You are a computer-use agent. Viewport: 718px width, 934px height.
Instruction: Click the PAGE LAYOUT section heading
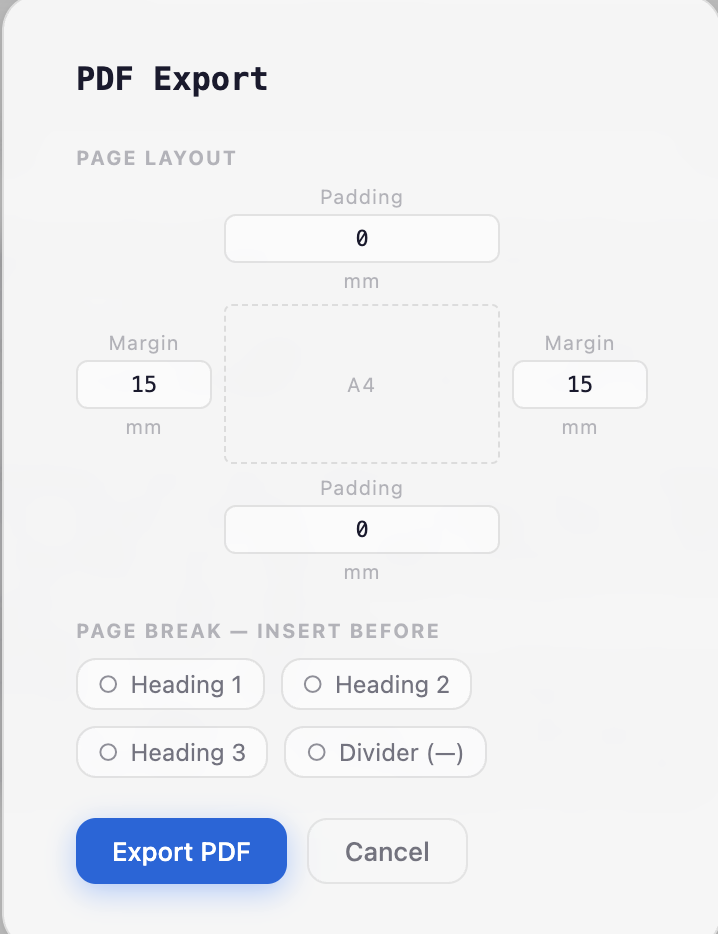156,158
